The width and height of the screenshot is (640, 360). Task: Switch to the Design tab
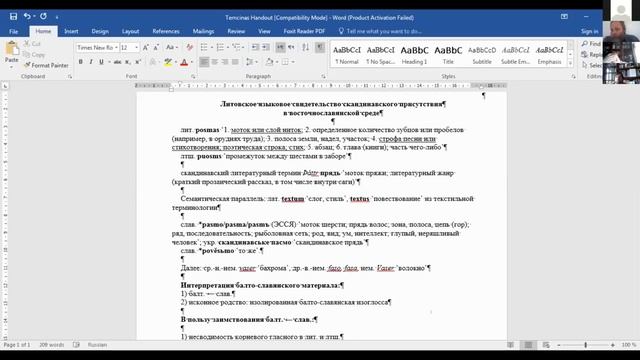100,31
